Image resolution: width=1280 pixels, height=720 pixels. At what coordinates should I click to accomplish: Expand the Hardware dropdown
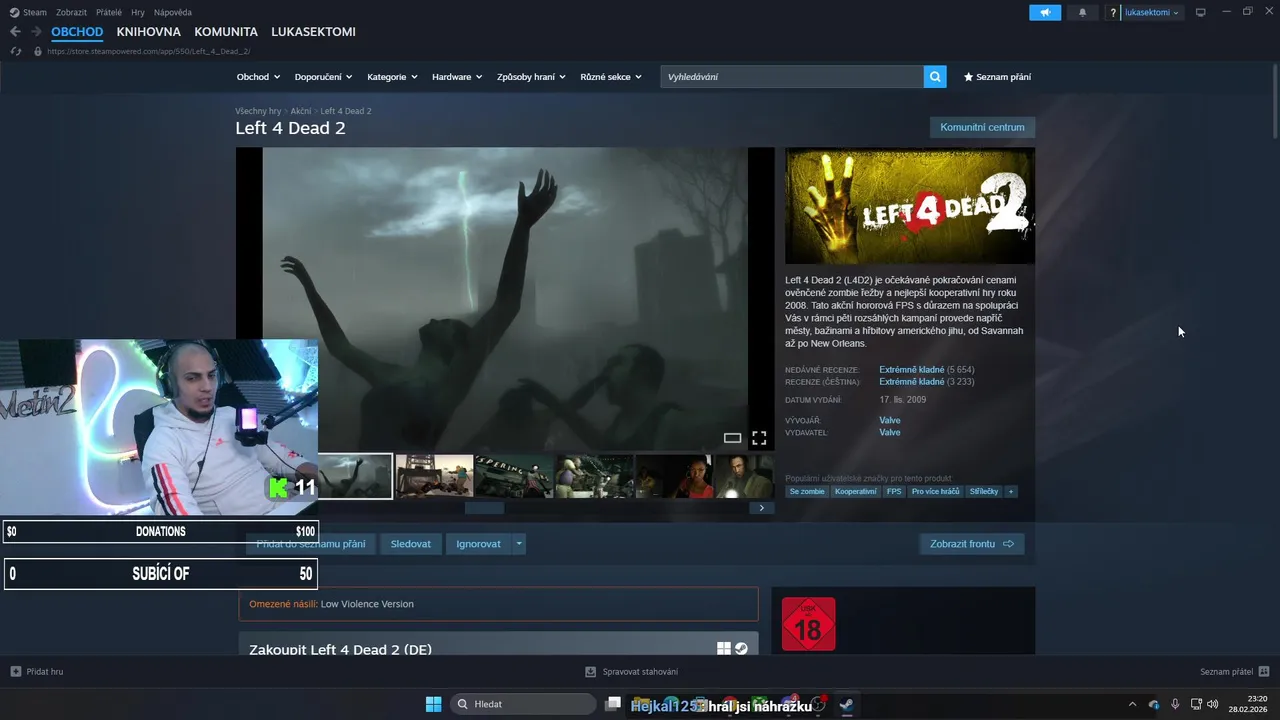pyautogui.click(x=457, y=77)
